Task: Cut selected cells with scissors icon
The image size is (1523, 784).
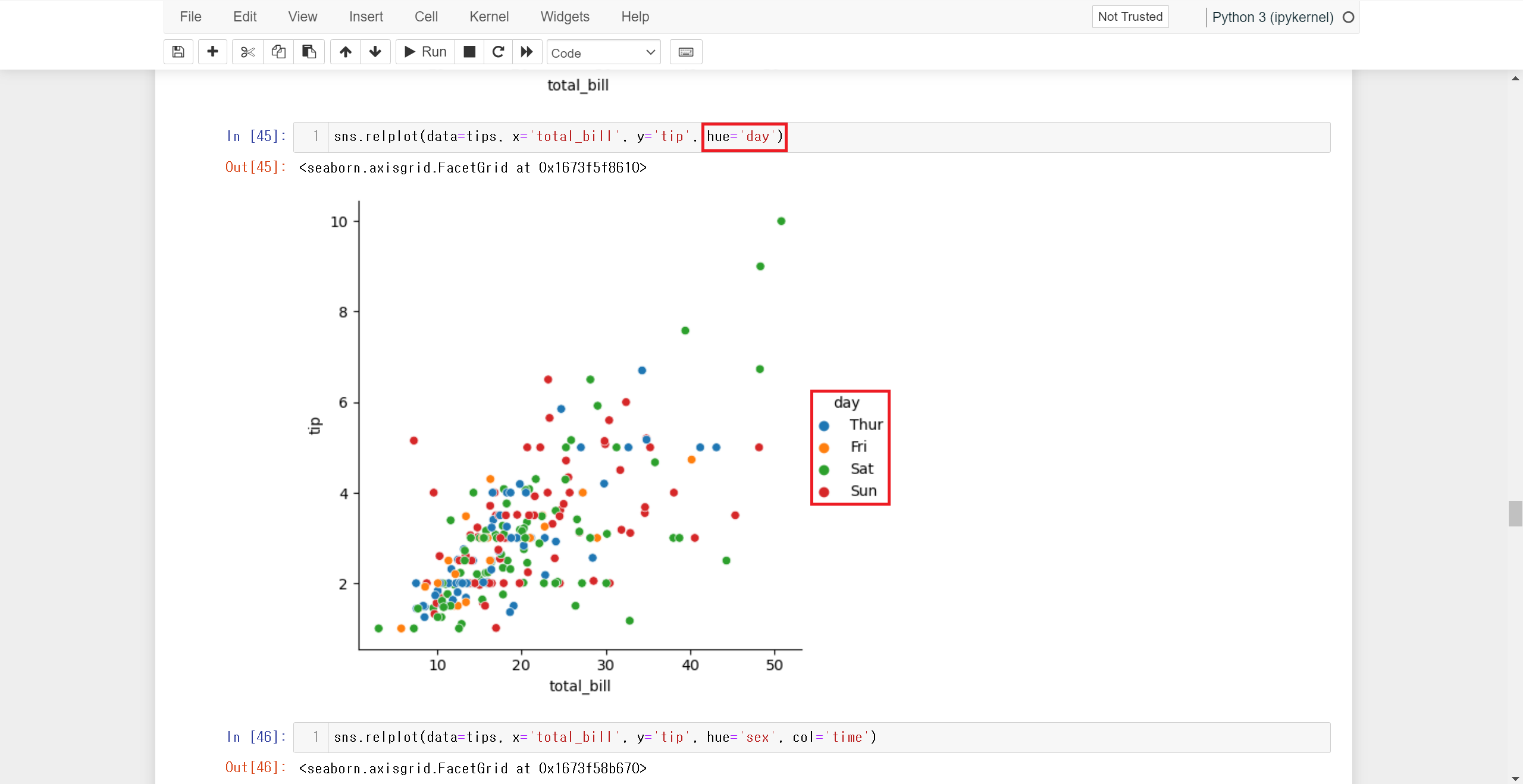Action: point(247,52)
